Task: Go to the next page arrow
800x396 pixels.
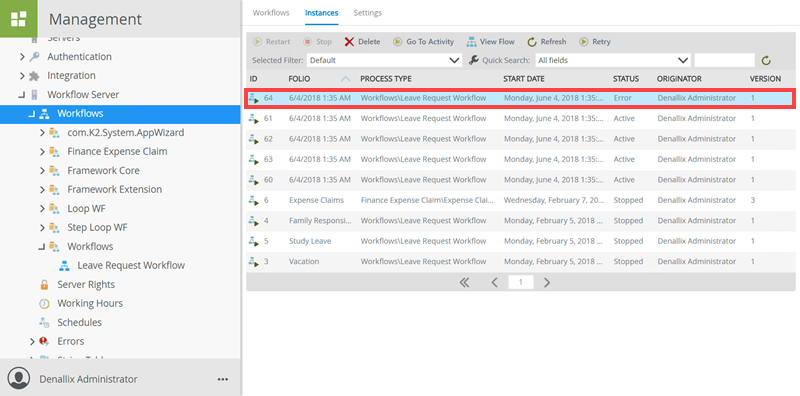Action: pos(546,283)
